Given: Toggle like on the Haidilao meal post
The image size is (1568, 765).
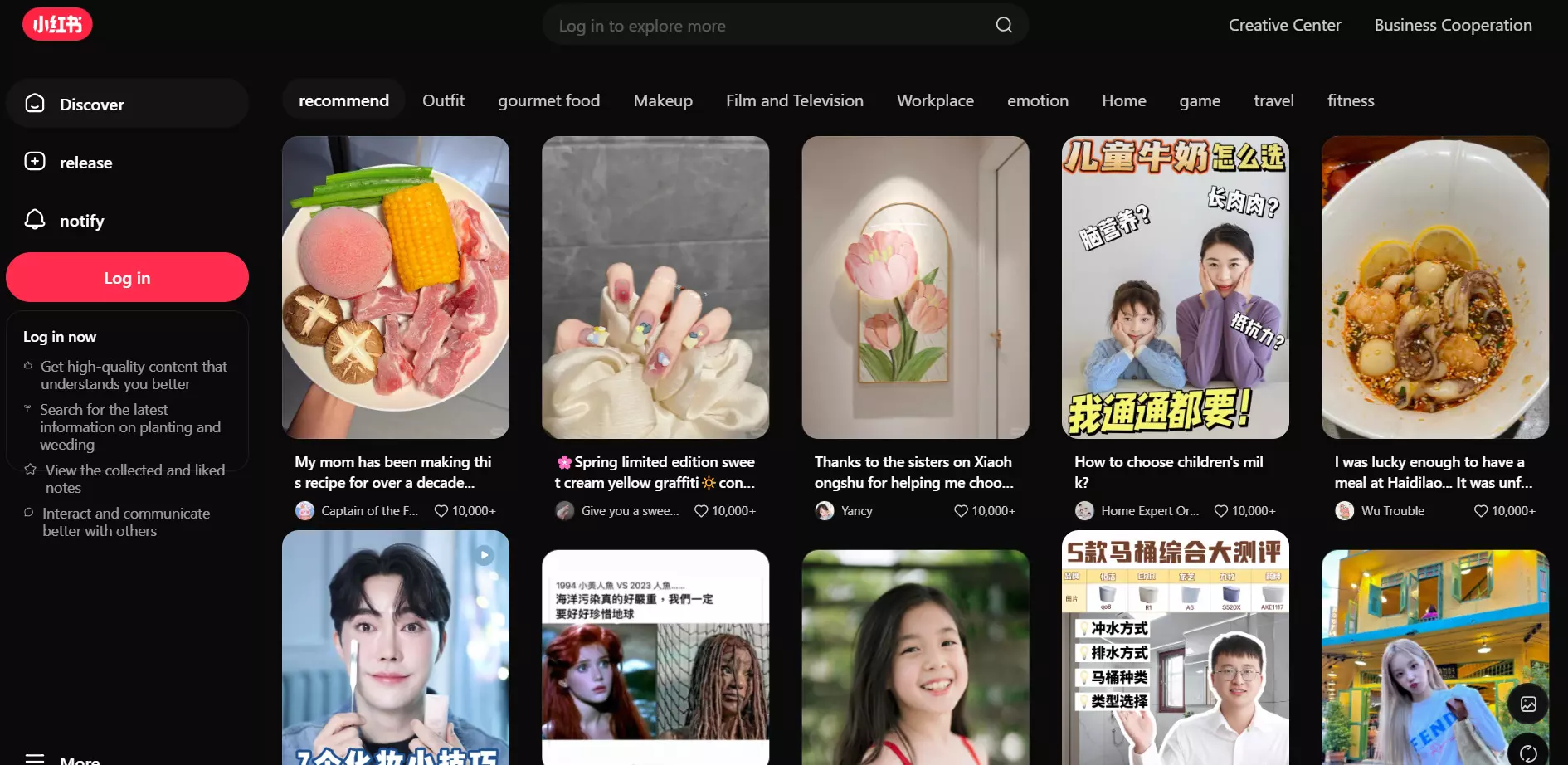Looking at the screenshot, I should [x=1481, y=511].
